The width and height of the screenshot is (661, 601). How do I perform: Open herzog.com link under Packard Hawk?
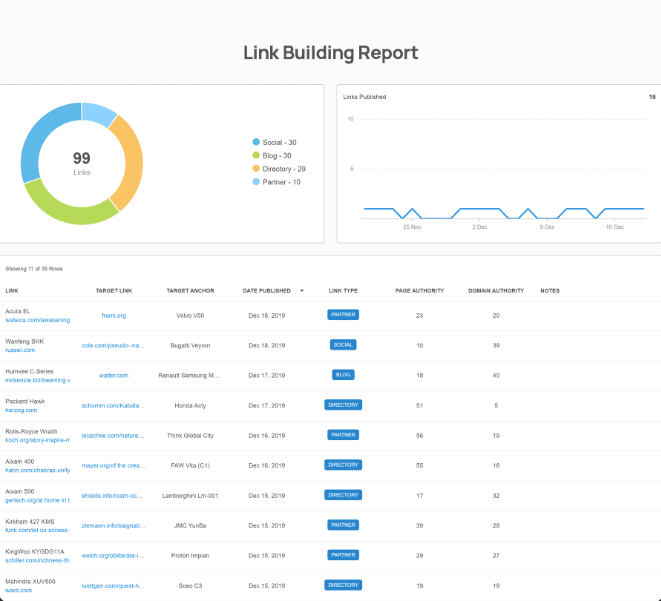21,410
